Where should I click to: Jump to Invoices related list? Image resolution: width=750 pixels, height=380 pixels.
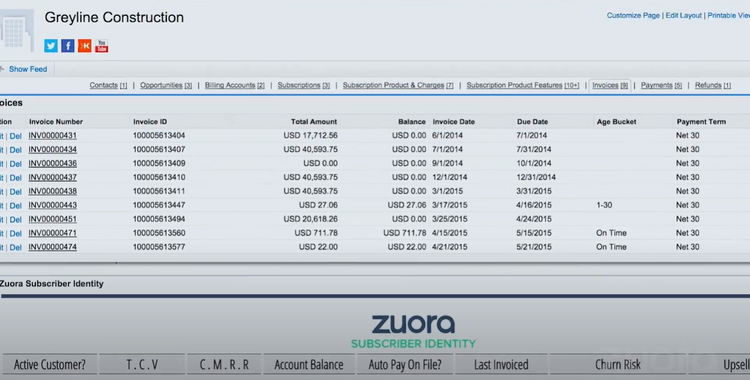click(x=610, y=85)
